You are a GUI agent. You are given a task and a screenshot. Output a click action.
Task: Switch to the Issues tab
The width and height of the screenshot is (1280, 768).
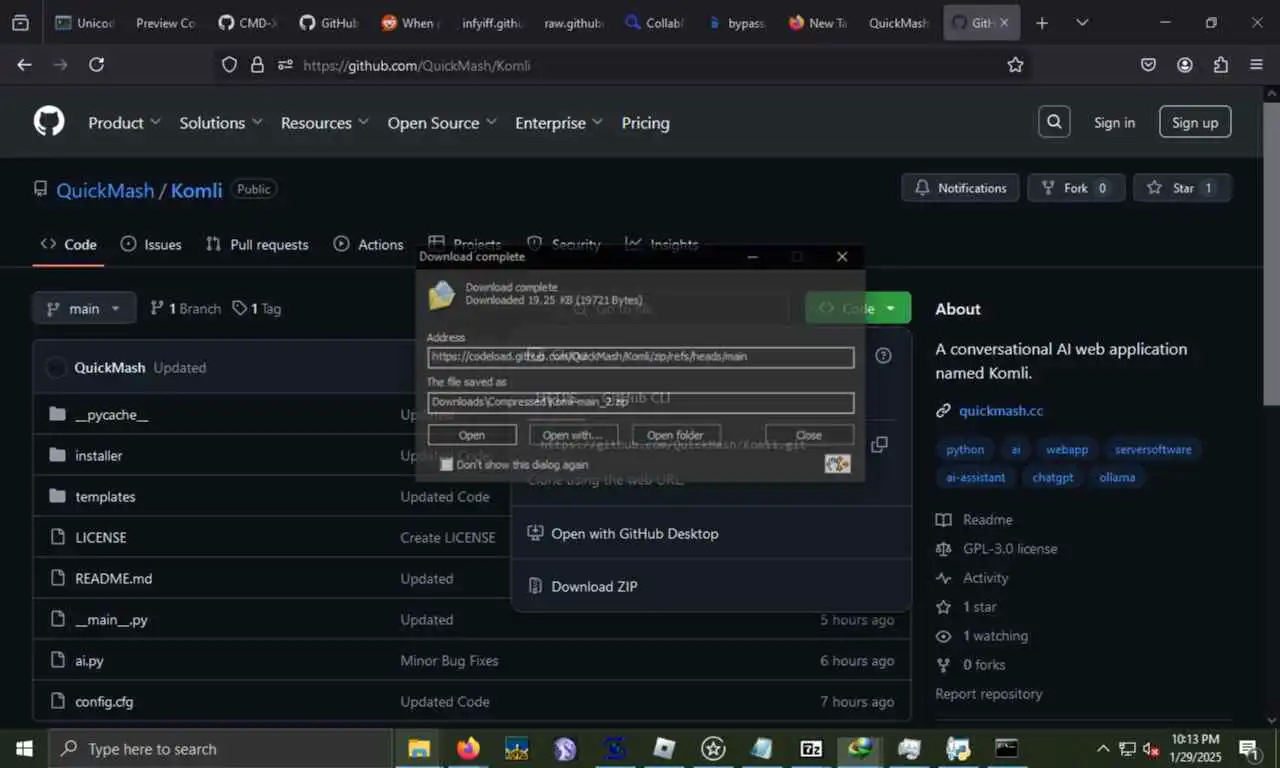pyautogui.click(x=151, y=244)
